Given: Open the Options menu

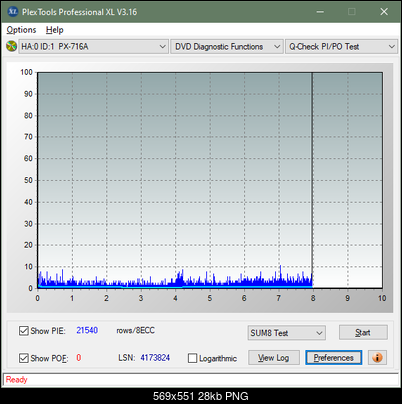Looking at the screenshot, I should [x=21, y=30].
